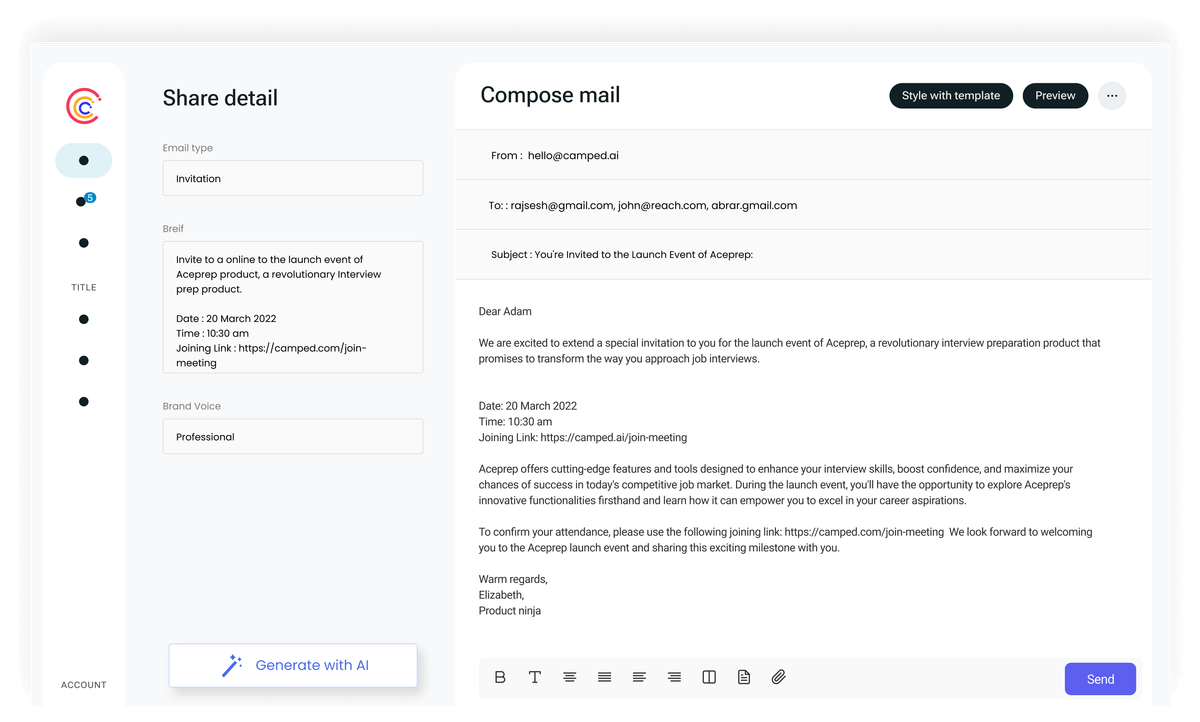1200x722 pixels.
Task: Insert a document file
Action: (x=744, y=677)
